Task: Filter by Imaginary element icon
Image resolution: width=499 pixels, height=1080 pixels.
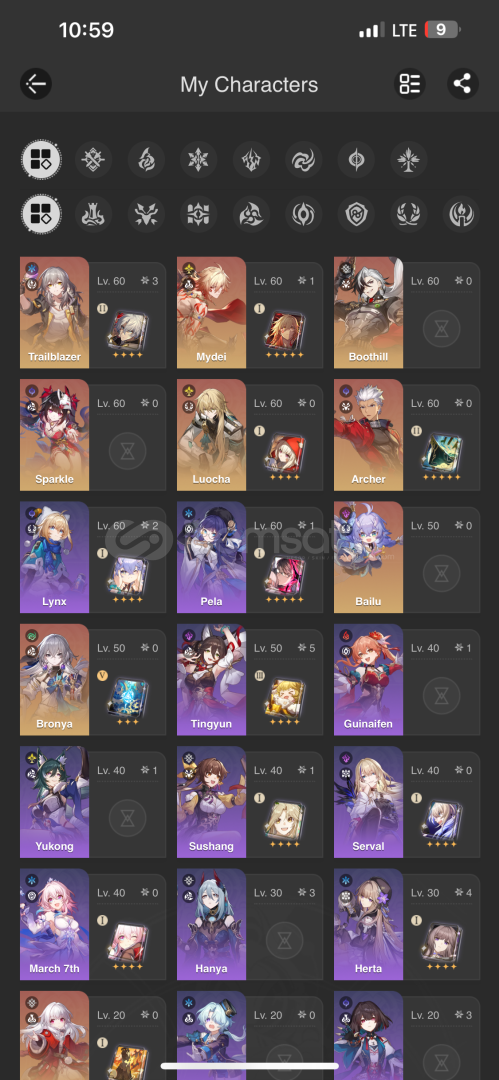Action: click(409, 160)
